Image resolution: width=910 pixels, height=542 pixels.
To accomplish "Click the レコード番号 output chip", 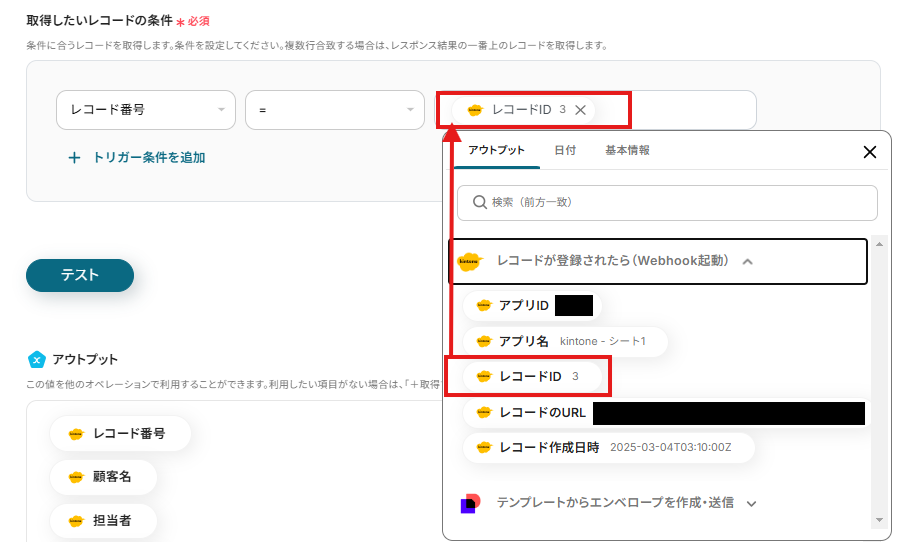I will pos(120,433).
